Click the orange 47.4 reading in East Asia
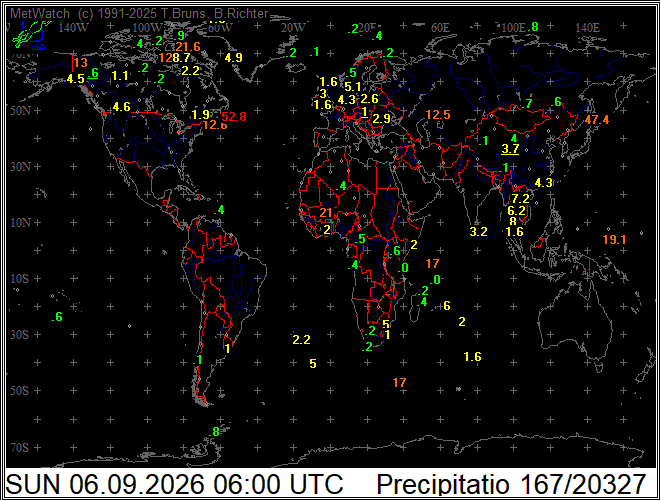 pyautogui.click(x=596, y=120)
